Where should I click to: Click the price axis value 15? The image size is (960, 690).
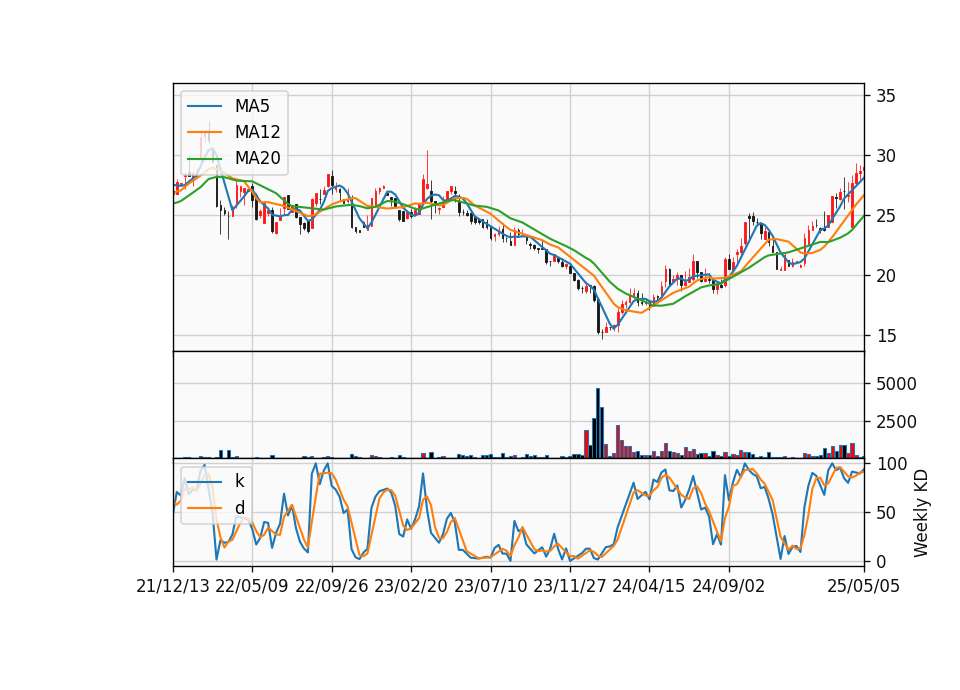(886, 336)
